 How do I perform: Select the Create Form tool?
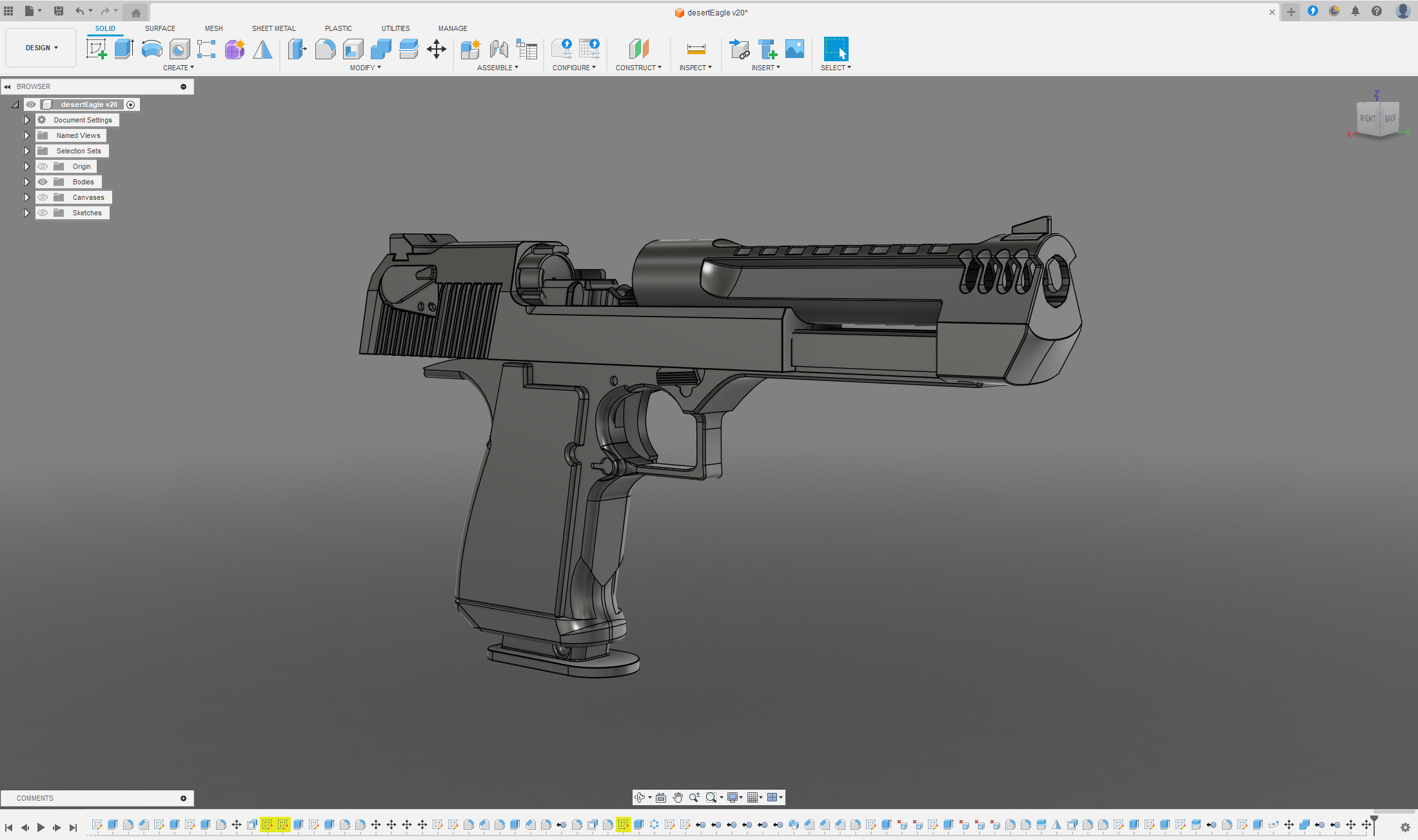(x=235, y=49)
